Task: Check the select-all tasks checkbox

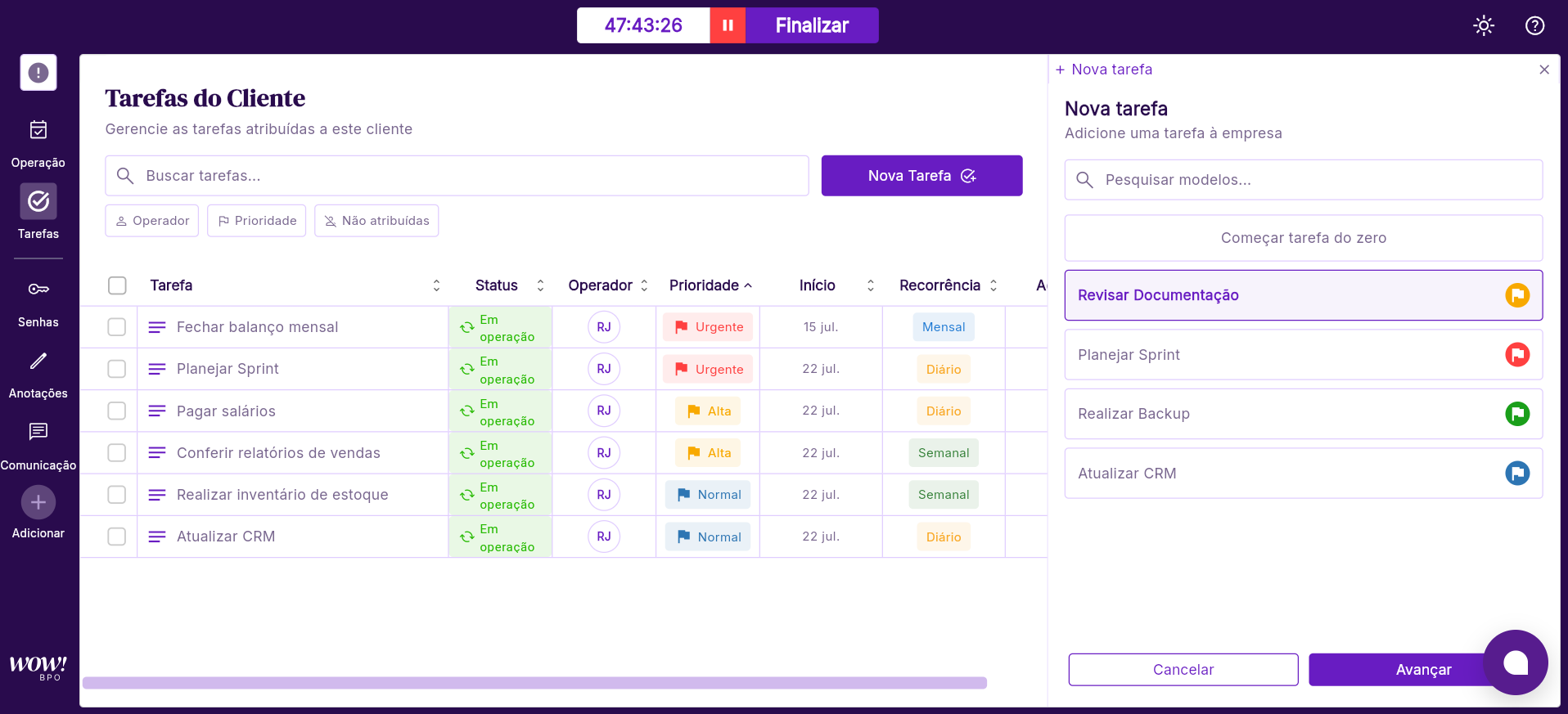Action: pyautogui.click(x=117, y=285)
